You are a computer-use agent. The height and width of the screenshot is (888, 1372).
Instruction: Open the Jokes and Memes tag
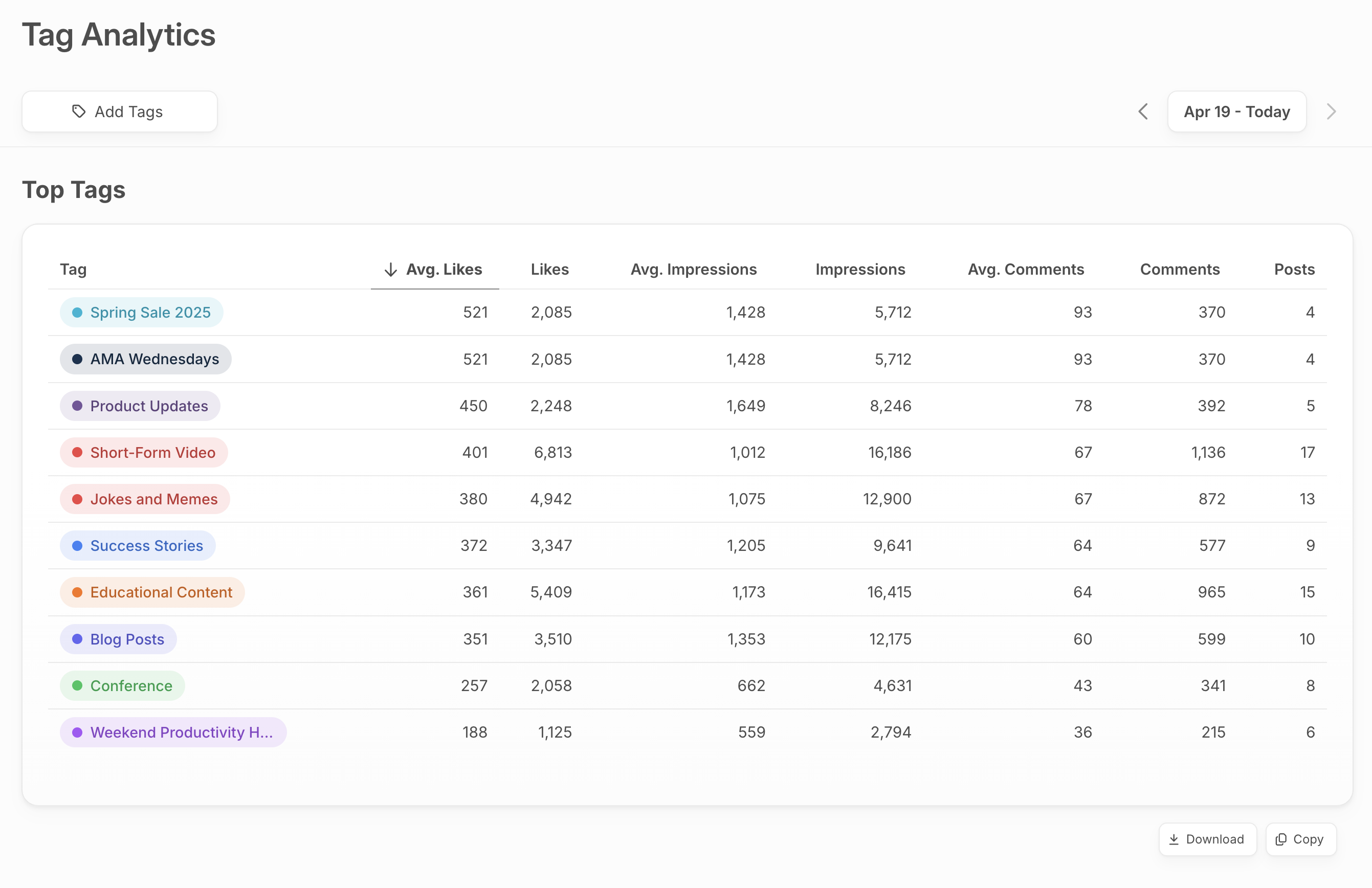[x=145, y=499]
